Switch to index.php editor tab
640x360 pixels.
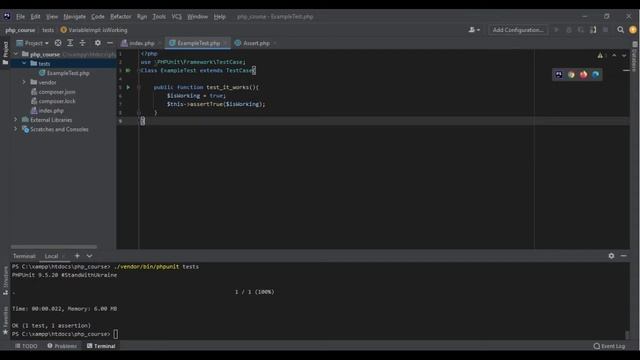coord(142,43)
